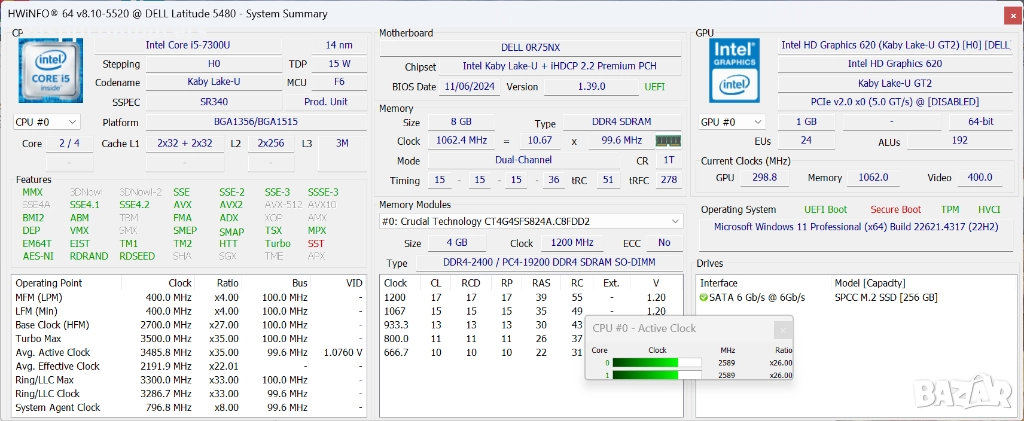The width and height of the screenshot is (1024, 421).
Task: Click the Turbo feature flag
Action: click(x=277, y=243)
